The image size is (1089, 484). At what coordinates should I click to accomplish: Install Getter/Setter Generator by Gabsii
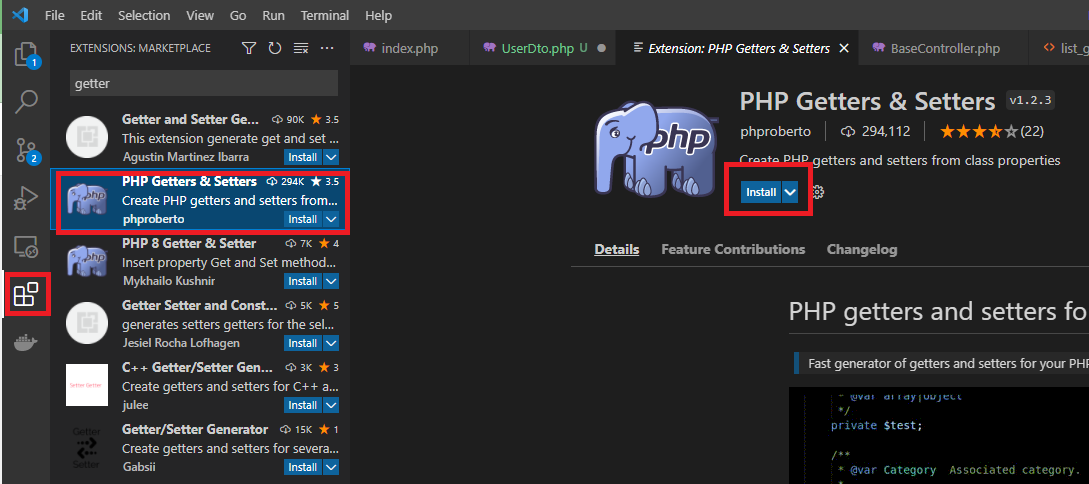pyautogui.click(x=303, y=467)
